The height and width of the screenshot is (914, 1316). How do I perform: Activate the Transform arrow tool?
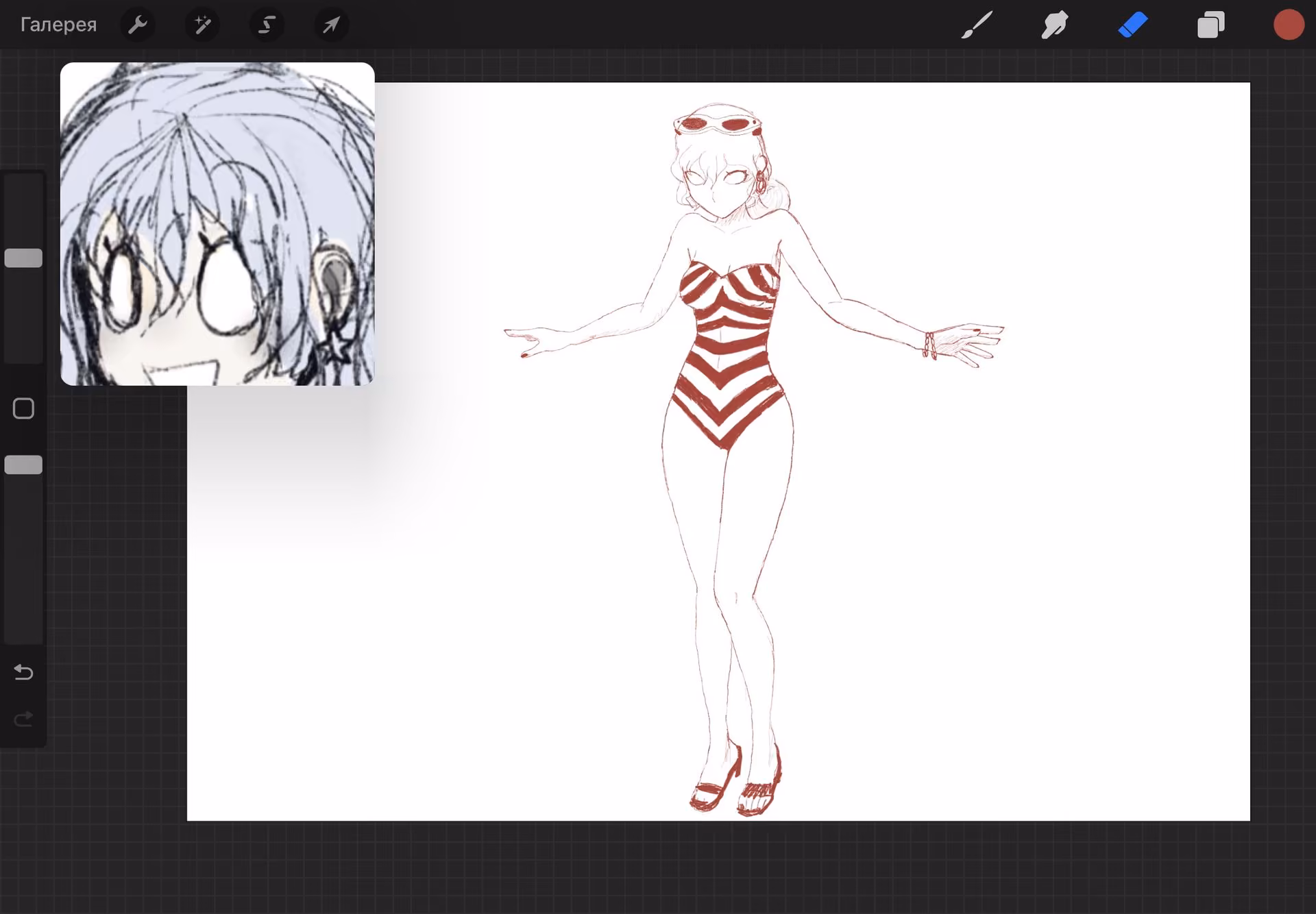tap(331, 25)
